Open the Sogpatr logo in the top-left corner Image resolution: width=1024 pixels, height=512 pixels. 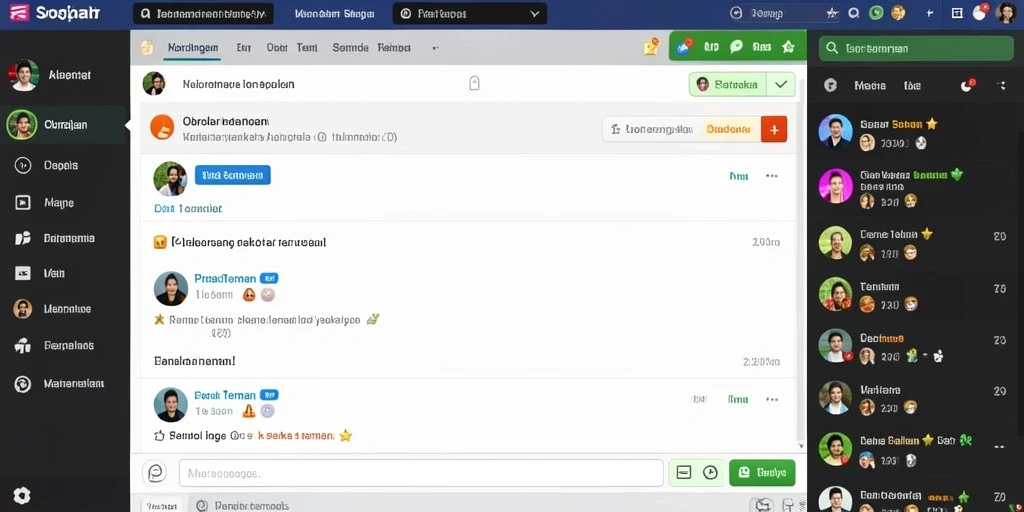(x=55, y=13)
